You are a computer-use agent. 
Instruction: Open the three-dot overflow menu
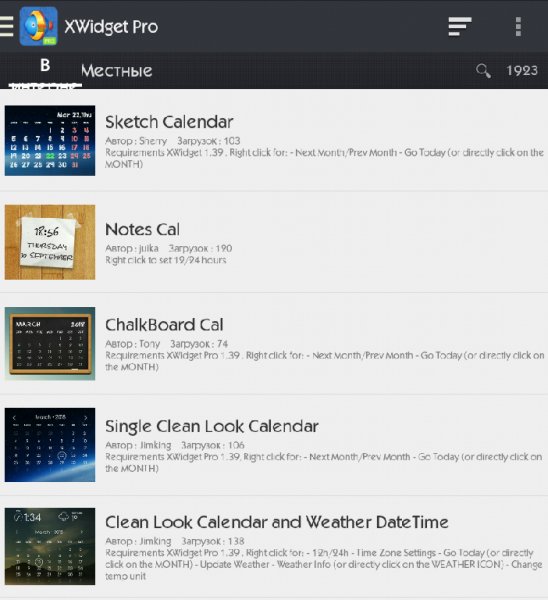click(518, 26)
